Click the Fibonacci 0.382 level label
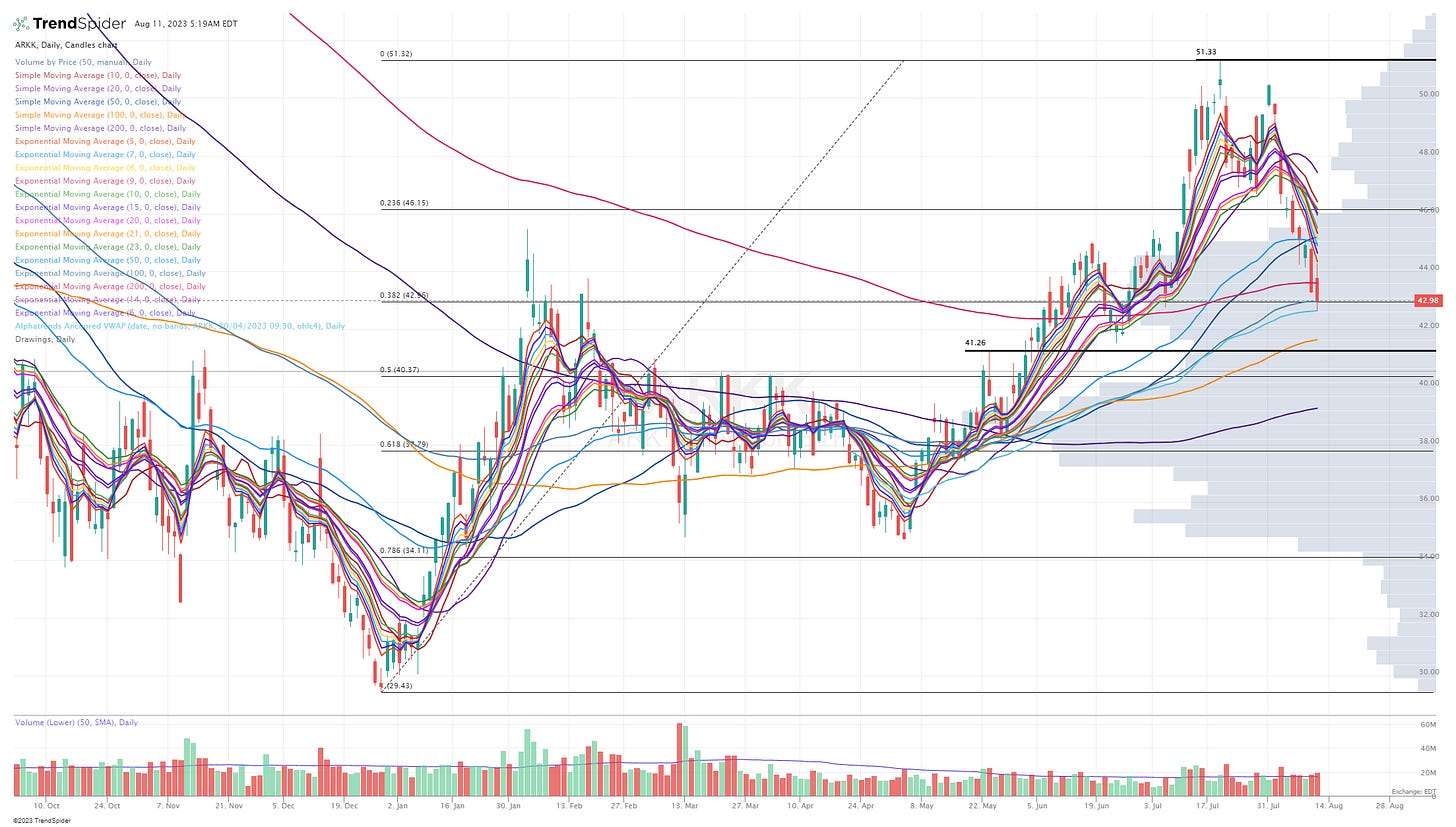The width and height of the screenshot is (1456, 827). pos(403,295)
